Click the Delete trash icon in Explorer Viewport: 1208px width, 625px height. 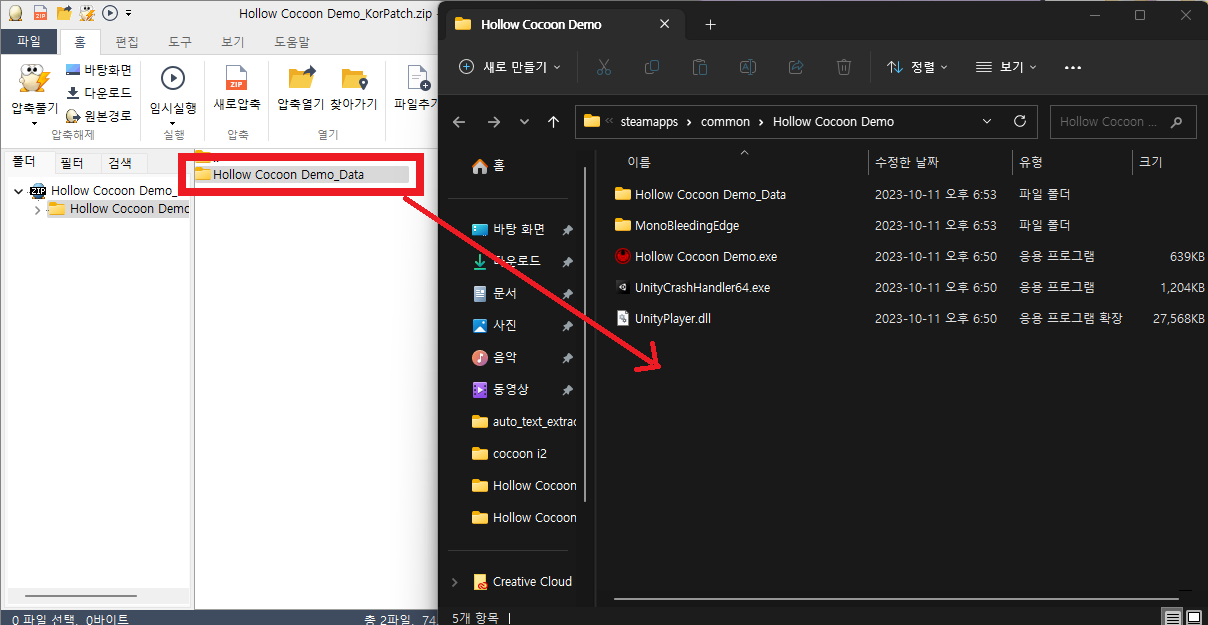[x=844, y=67]
